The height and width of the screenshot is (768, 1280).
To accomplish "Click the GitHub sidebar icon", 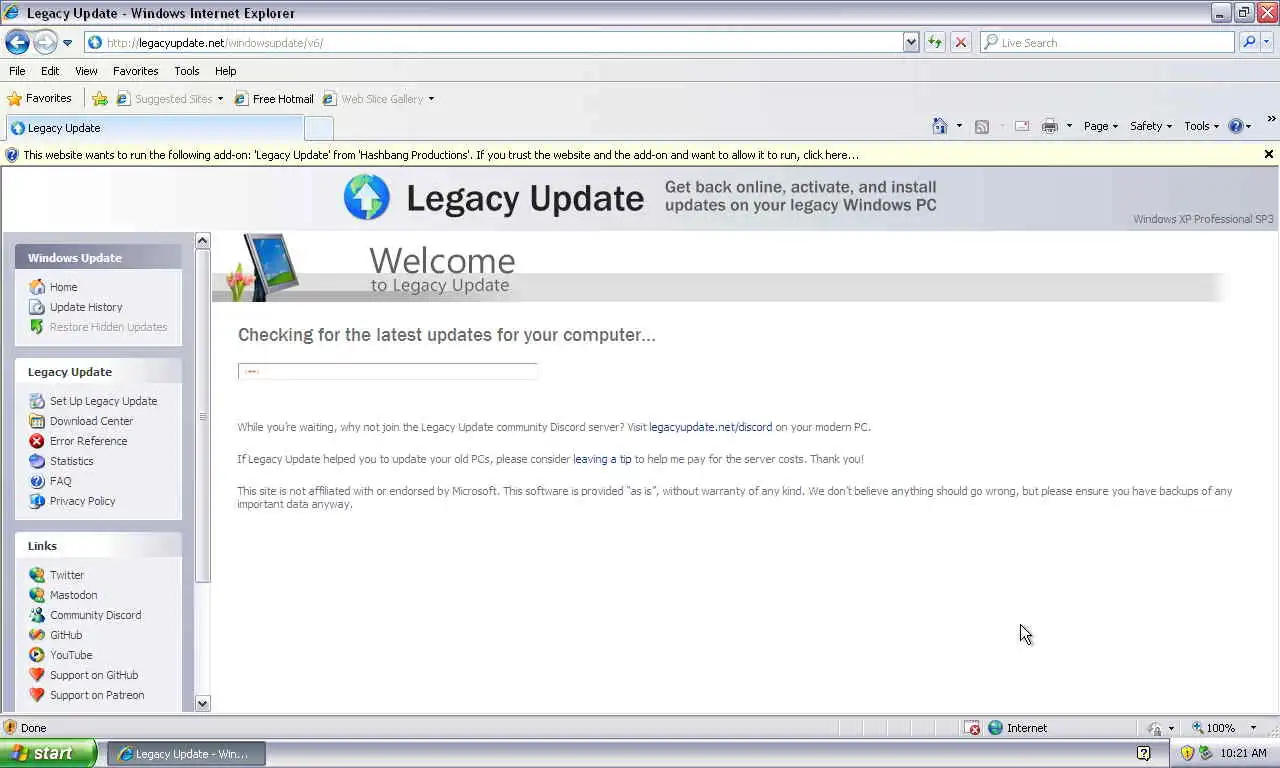I will (37, 635).
